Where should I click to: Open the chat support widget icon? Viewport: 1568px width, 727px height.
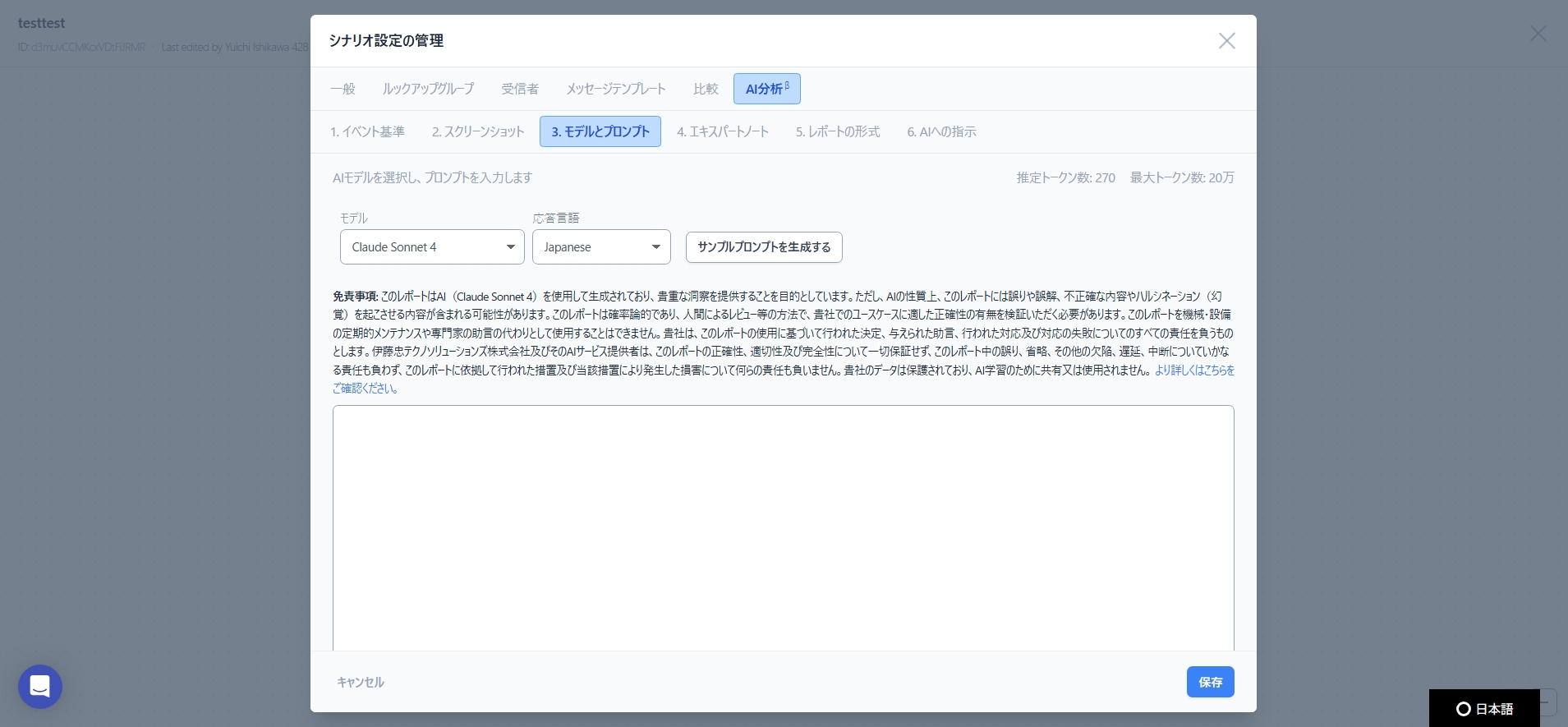(x=40, y=686)
